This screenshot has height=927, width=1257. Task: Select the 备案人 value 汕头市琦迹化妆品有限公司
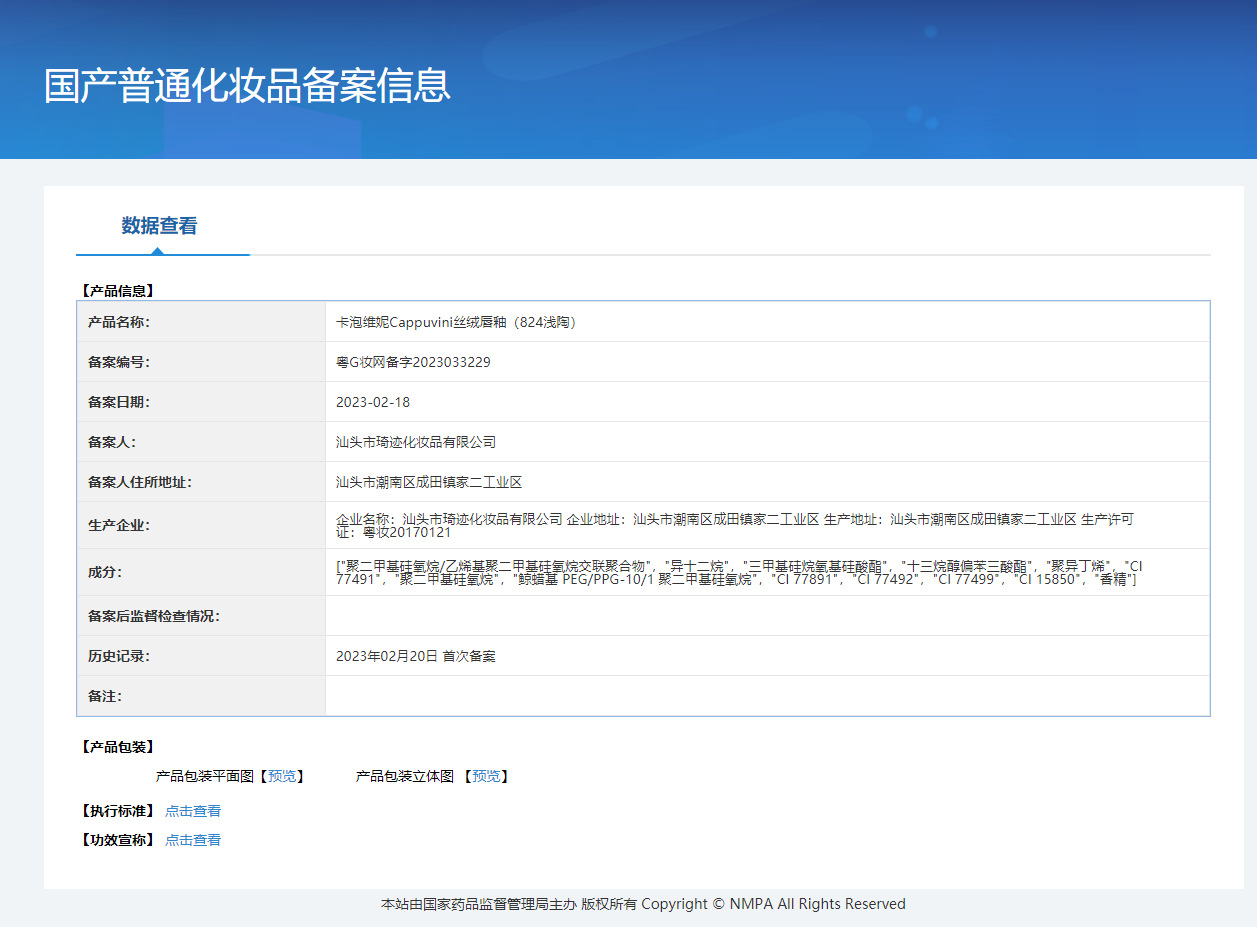click(x=416, y=442)
